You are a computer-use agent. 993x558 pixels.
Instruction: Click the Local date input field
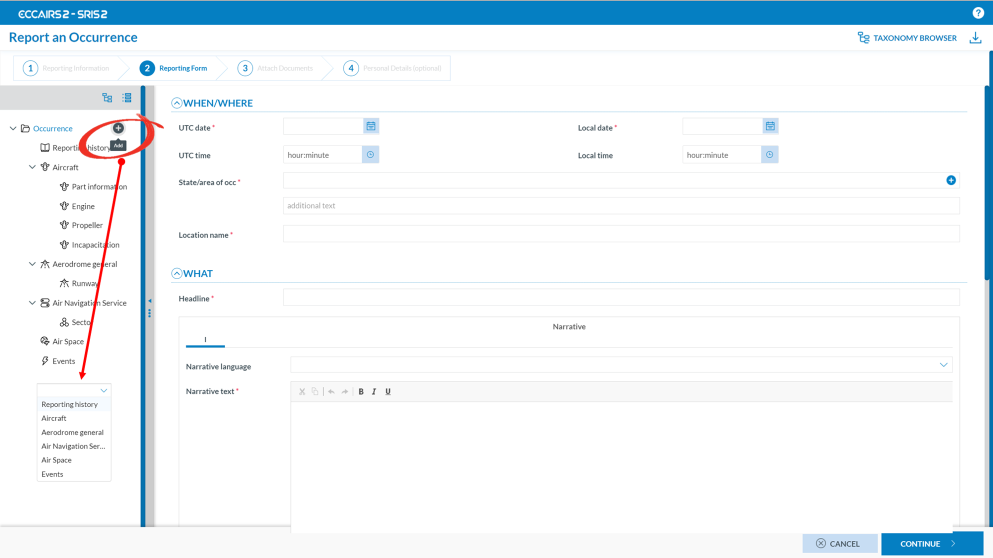click(x=723, y=127)
